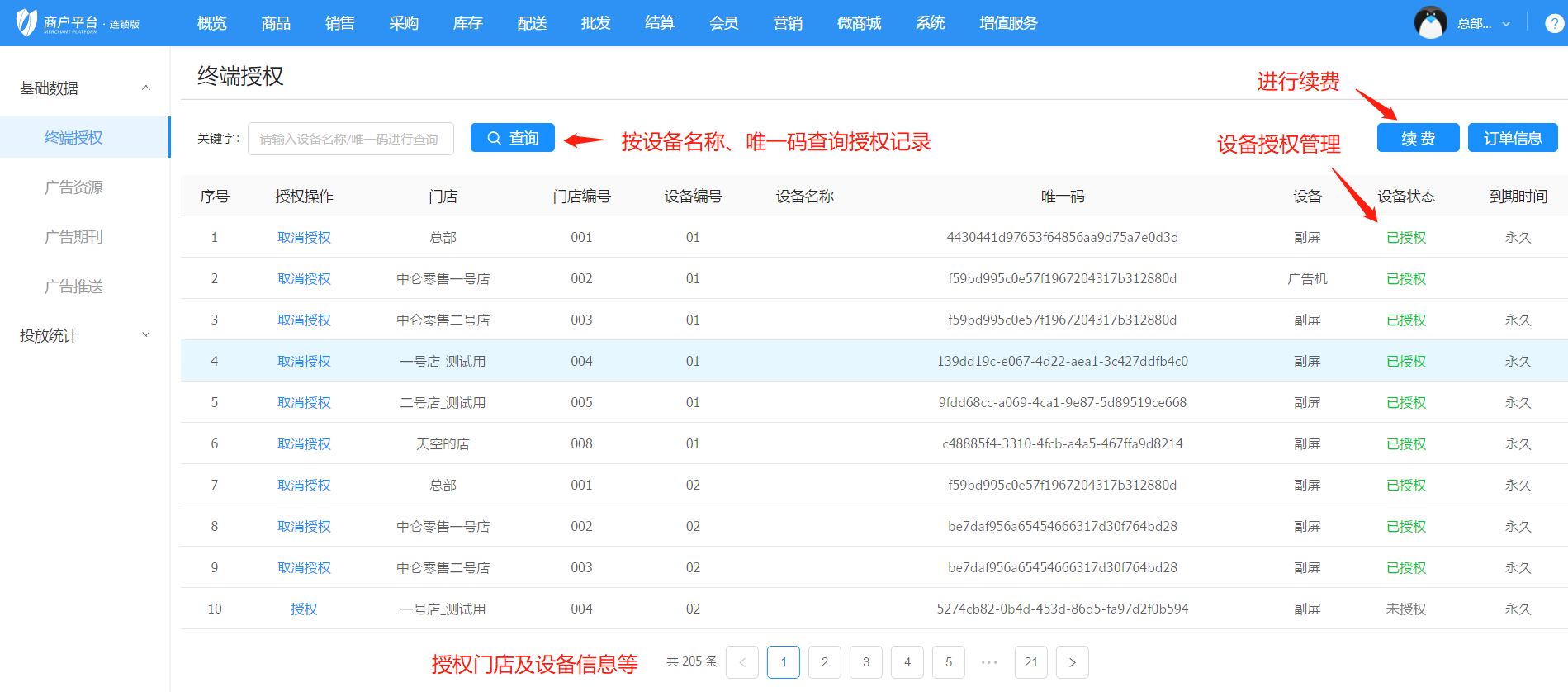Image resolution: width=1568 pixels, height=692 pixels.
Task: Open the 商品 top menu
Action: pyautogui.click(x=276, y=23)
